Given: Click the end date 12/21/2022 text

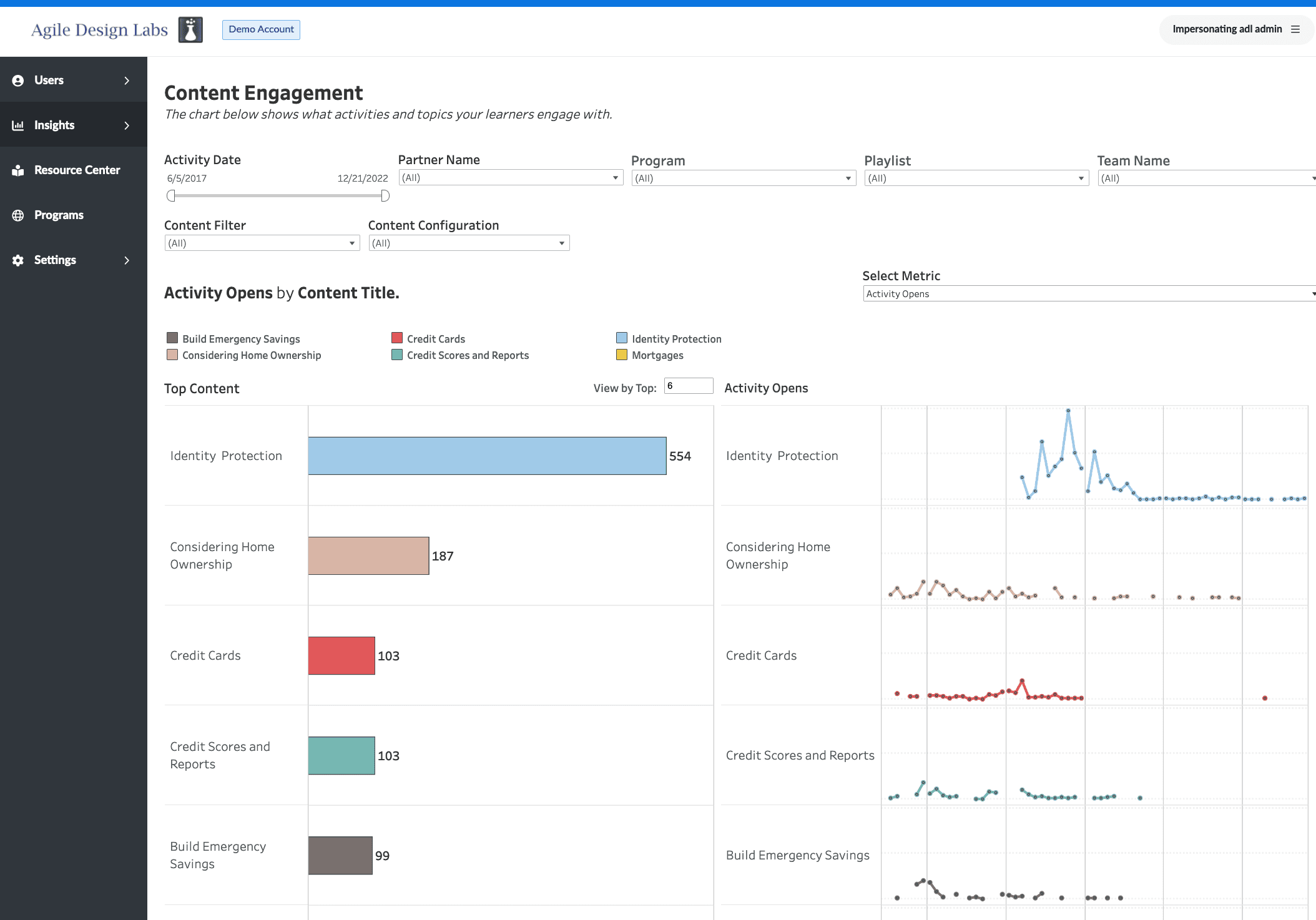Looking at the screenshot, I should [x=363, y=179].
